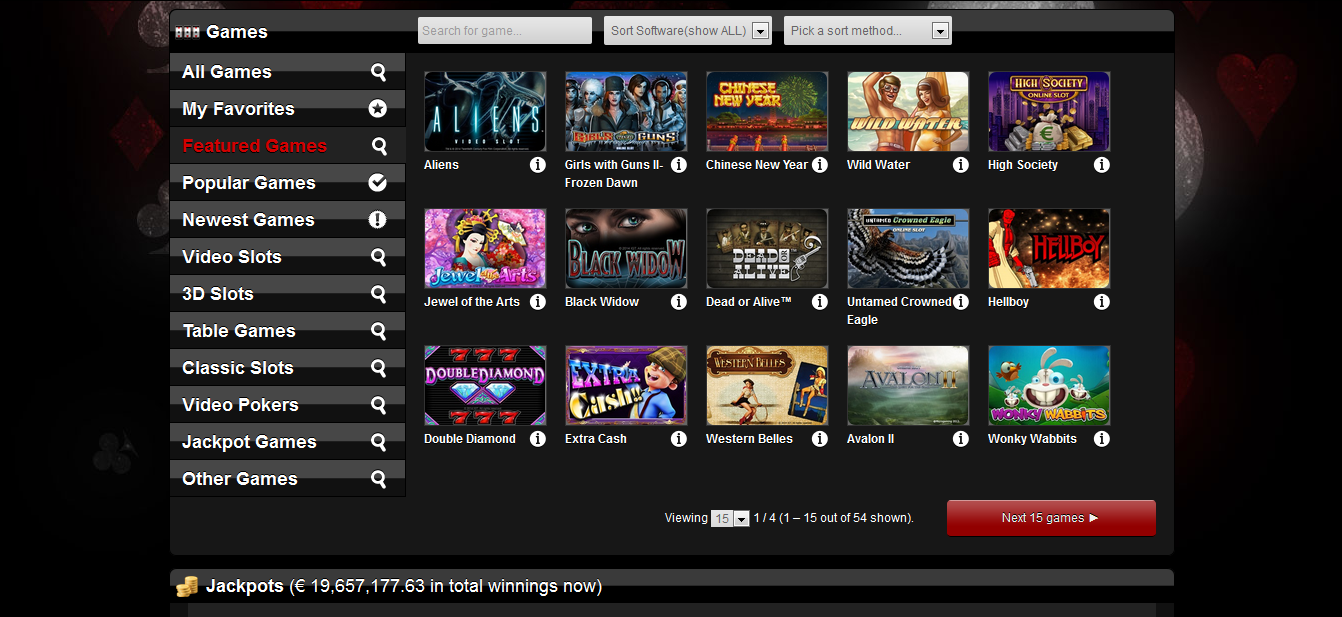
Task: Click the magnifier icon beside 3D Slots
Action: click(x=378, y=294)
